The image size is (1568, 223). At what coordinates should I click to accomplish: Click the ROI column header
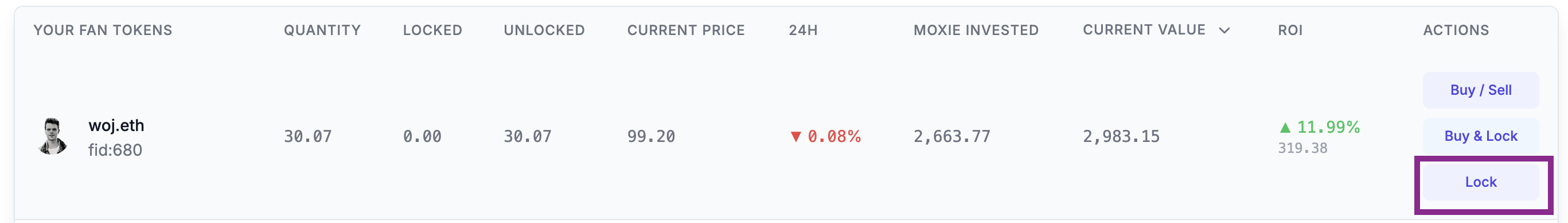tap(1290, 30)
